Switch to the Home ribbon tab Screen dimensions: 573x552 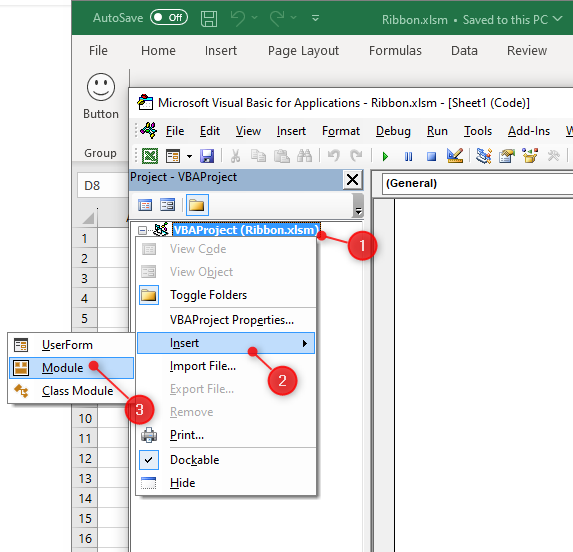coord(158,50)
